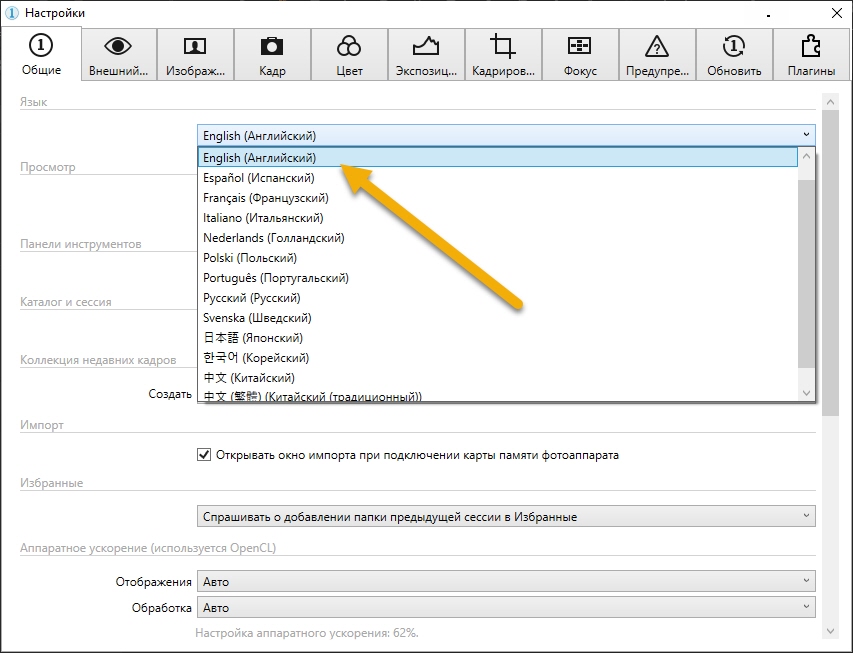853x653 pixels.
Task: Choose 한국어 (Корейский) option
Action: tap(497, 358)
